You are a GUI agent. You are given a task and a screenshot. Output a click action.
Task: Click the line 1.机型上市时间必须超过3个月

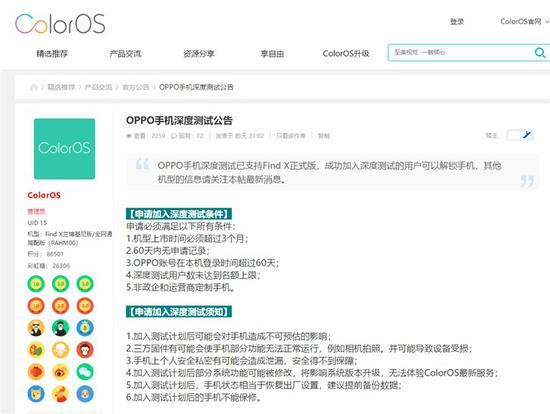pos(187,239)
